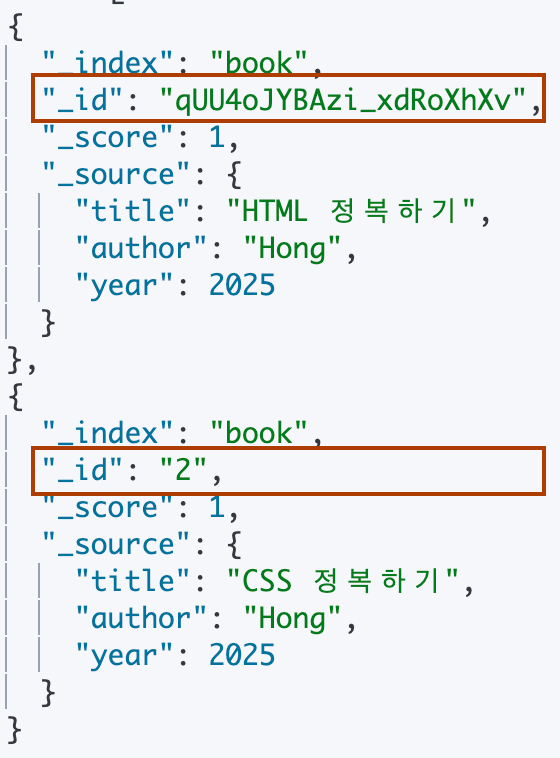Click the first "title" key

coord(132,211)
